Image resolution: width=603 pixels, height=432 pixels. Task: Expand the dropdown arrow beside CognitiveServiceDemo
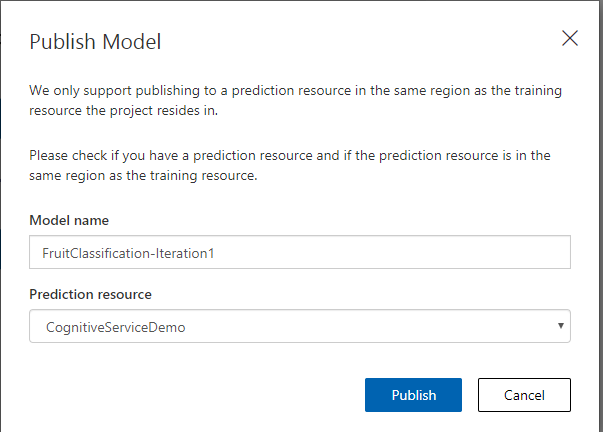pos(561,326)
